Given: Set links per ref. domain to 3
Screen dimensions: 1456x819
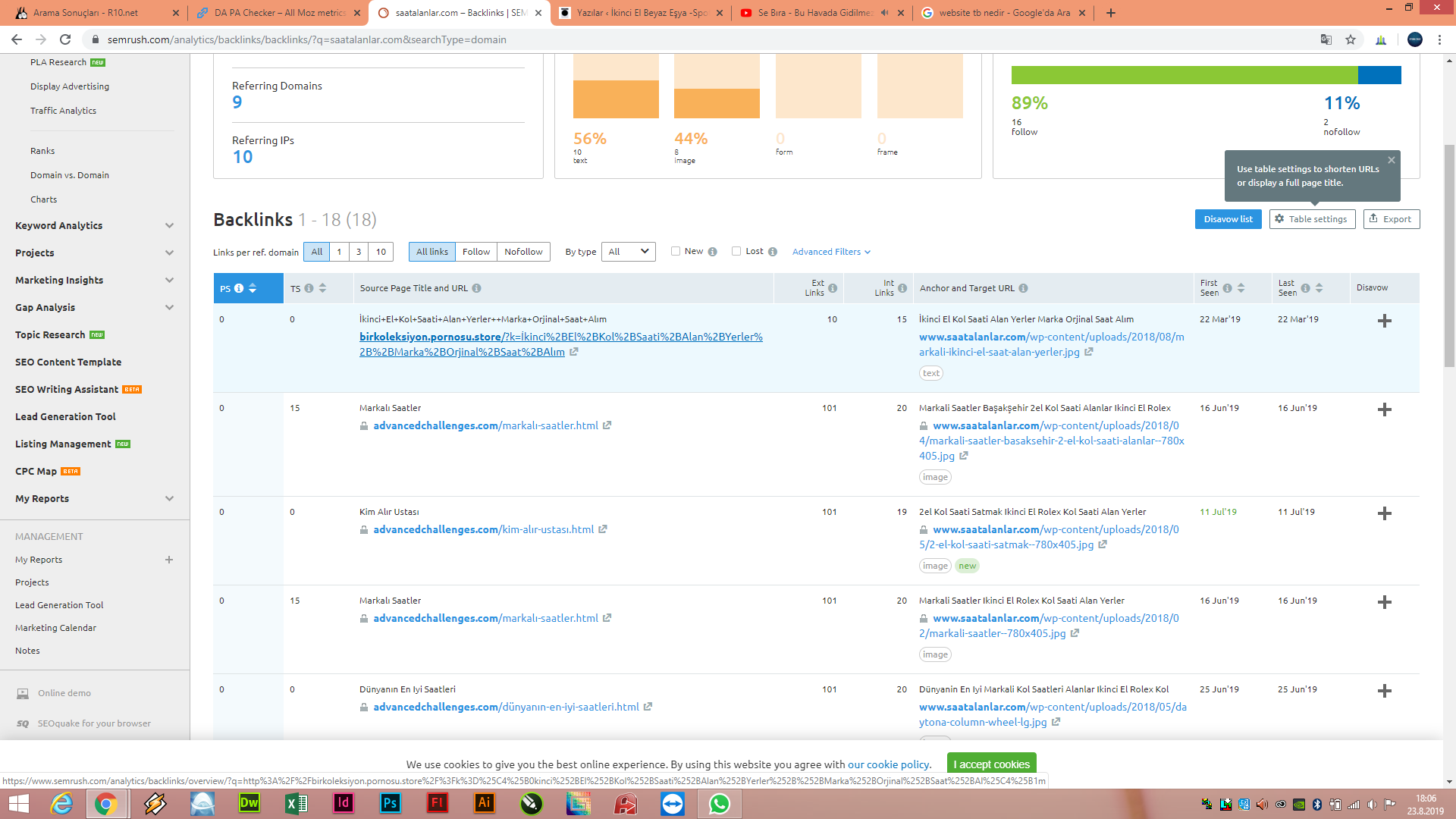Looking at the screenshot, I should (359, 252).
